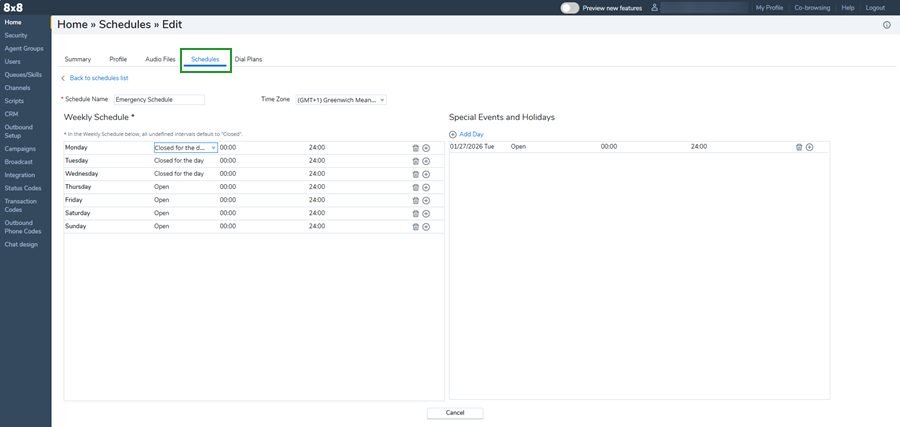Go back to schedules list

point(98,78)
